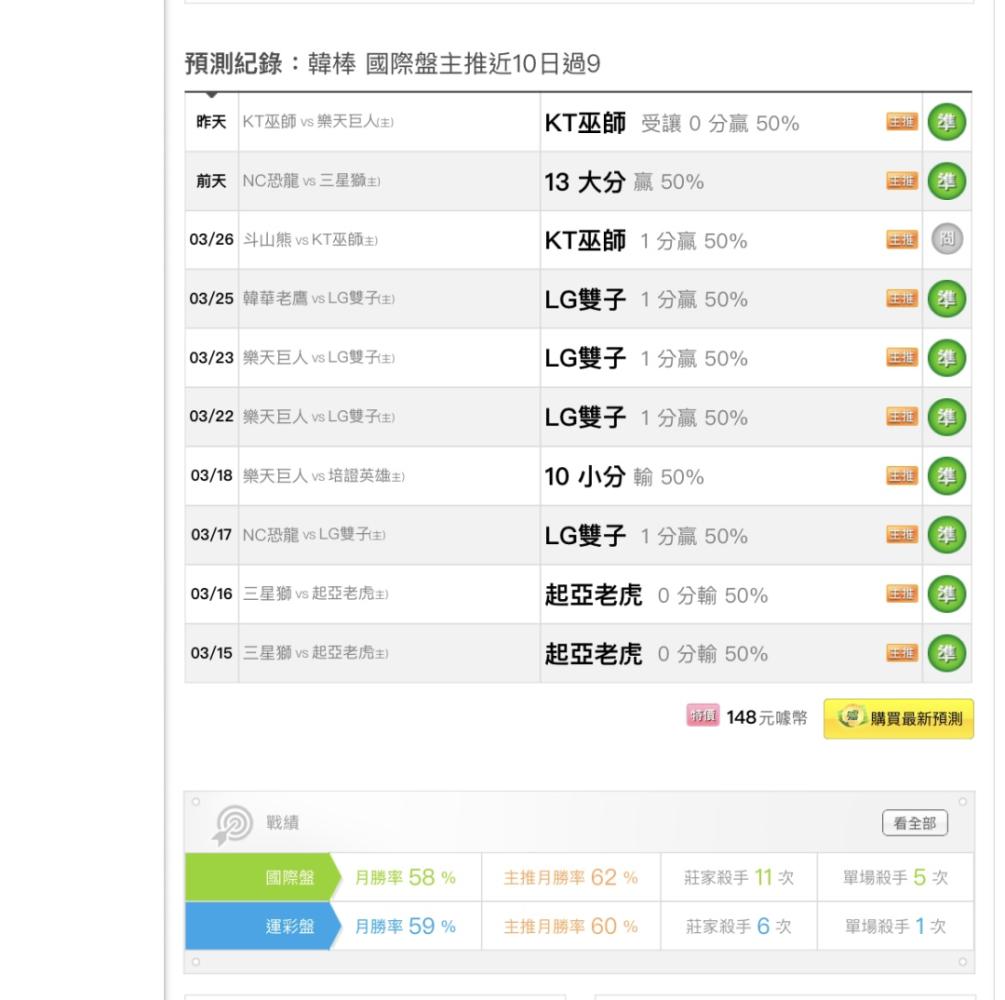
Task: Click the gray 問 badge on 03/26 row
Action: [x=946, y=240]
